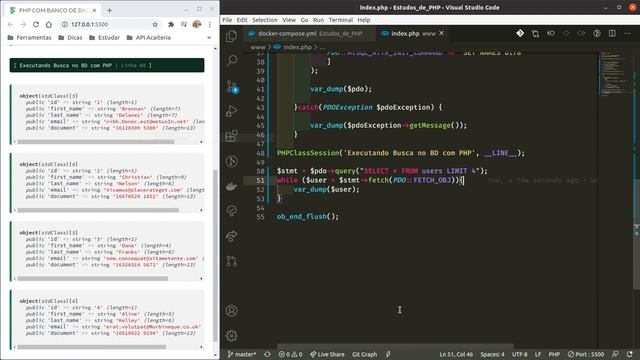Click the feedback icon in status bar
Image resolution: width=640 pixels, height=360 pixels.
click(616, 354)
